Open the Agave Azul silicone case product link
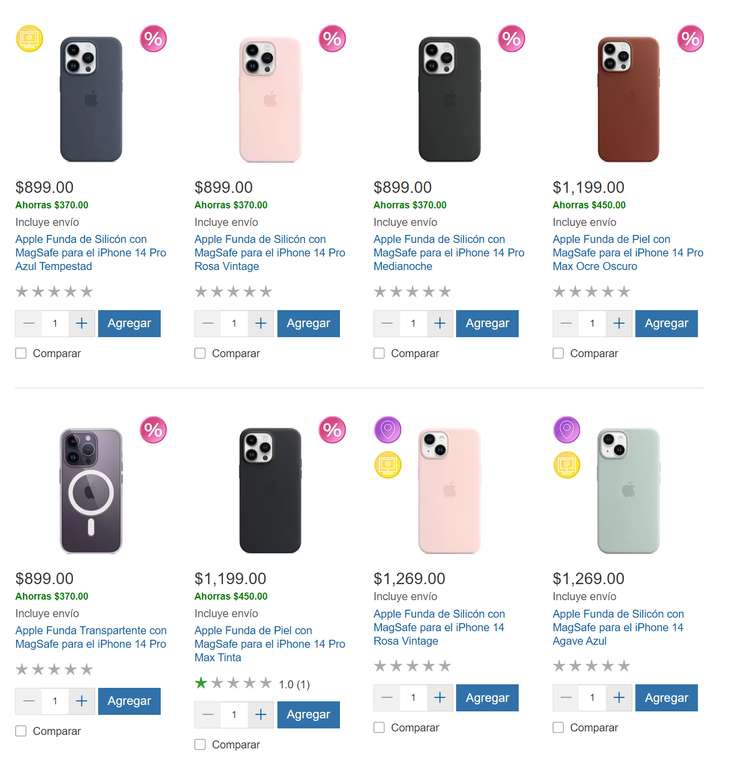This screenshot has width=744, height=768. coord(618,627)
